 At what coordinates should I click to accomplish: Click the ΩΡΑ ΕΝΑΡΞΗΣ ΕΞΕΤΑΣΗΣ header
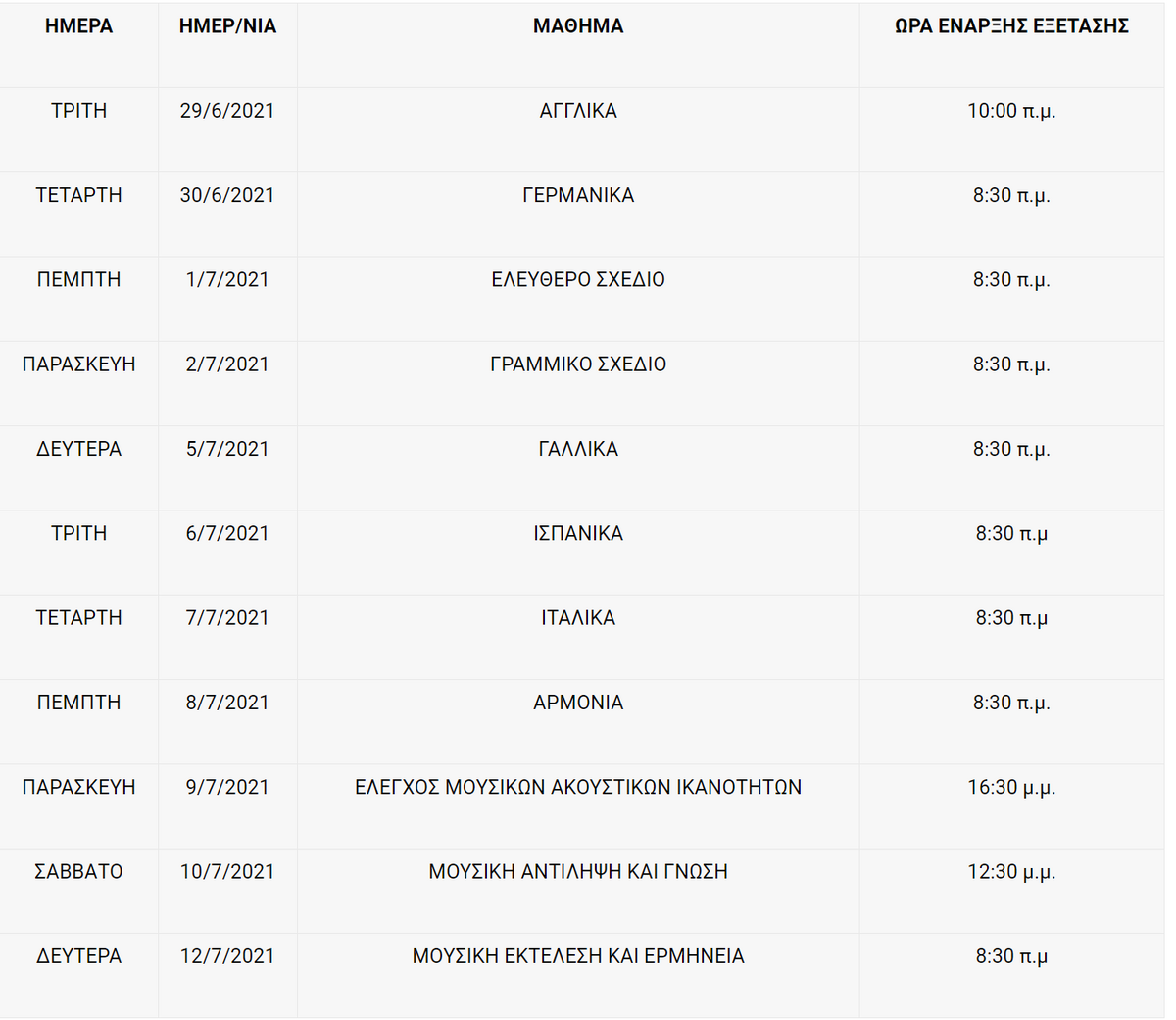(1011, 26)
